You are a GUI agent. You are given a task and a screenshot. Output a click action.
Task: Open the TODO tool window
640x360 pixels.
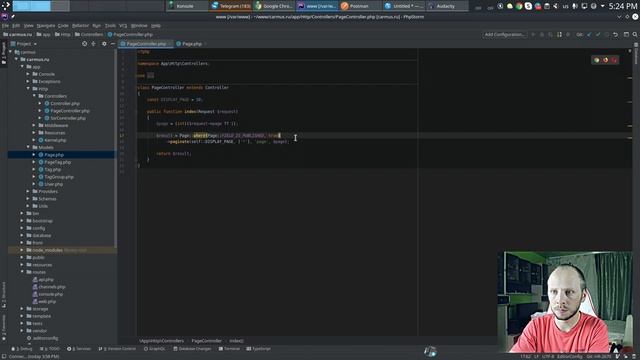pyautogui.click(x=50, y=349)
